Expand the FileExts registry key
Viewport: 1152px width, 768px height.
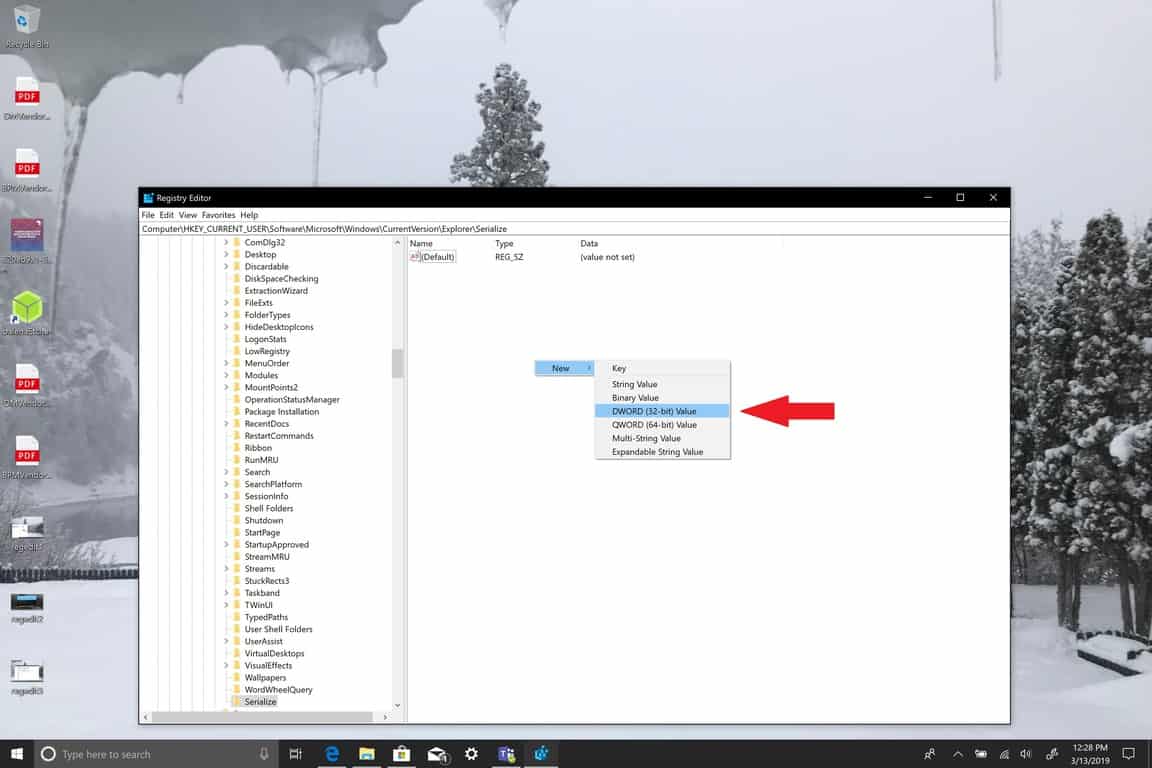pyautogui.click(x=226, y=303)
